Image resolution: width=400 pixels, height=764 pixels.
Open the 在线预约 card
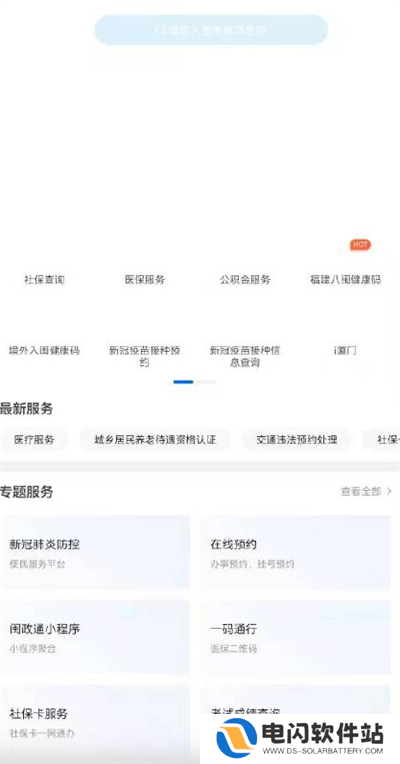pyautogui.click(x=296, y=553)
